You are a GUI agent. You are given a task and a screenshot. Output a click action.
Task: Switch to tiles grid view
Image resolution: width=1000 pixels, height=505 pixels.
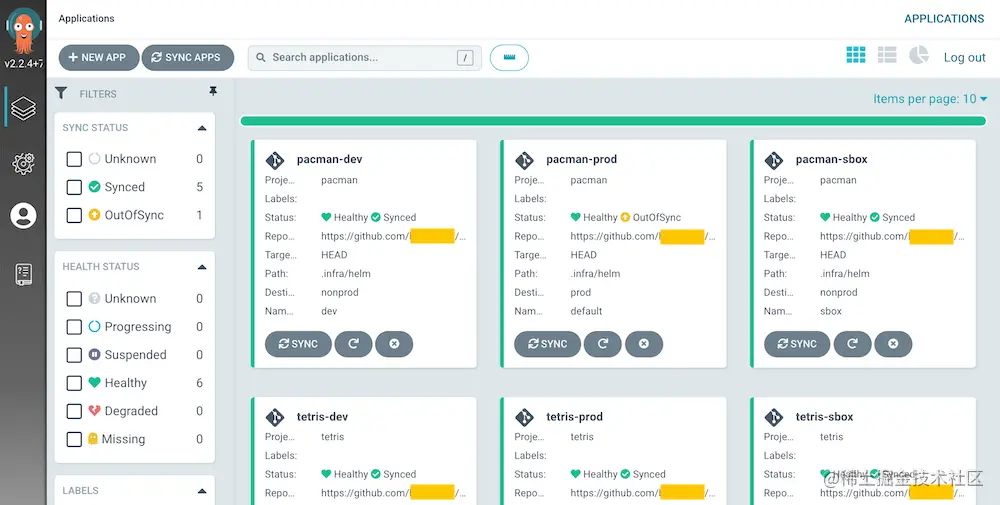click(856, 55)
